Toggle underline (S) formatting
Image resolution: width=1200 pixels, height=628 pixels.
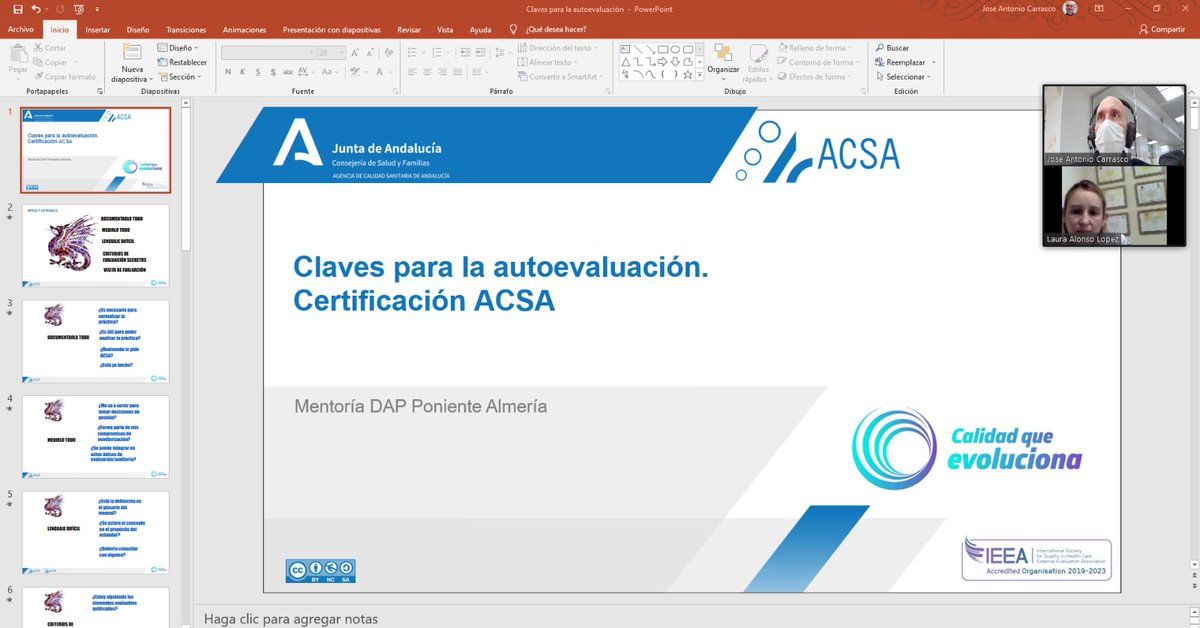[x=258, y=72]
